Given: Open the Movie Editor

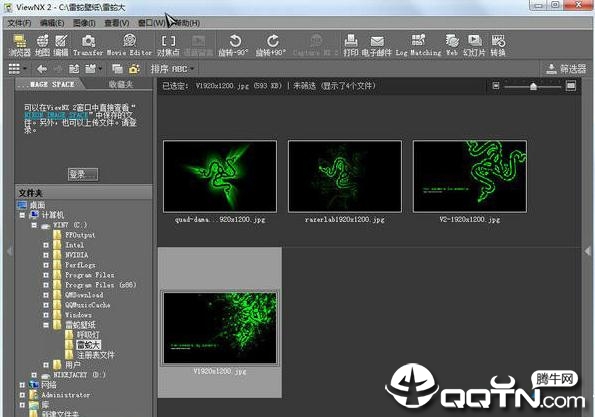Looking at the screenshot, I should [x=129, y=45].
